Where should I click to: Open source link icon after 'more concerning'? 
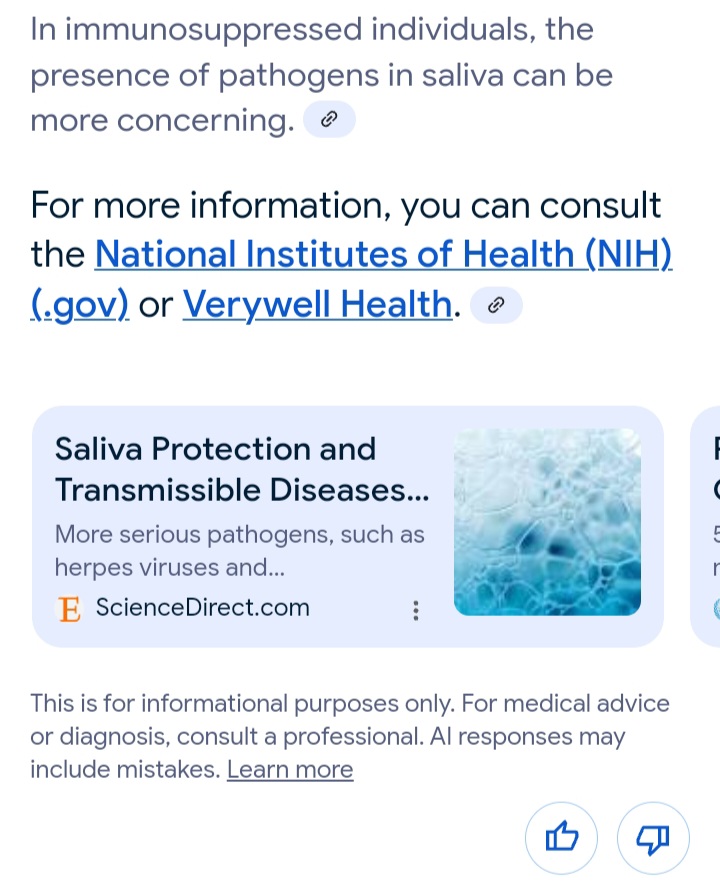330,119
